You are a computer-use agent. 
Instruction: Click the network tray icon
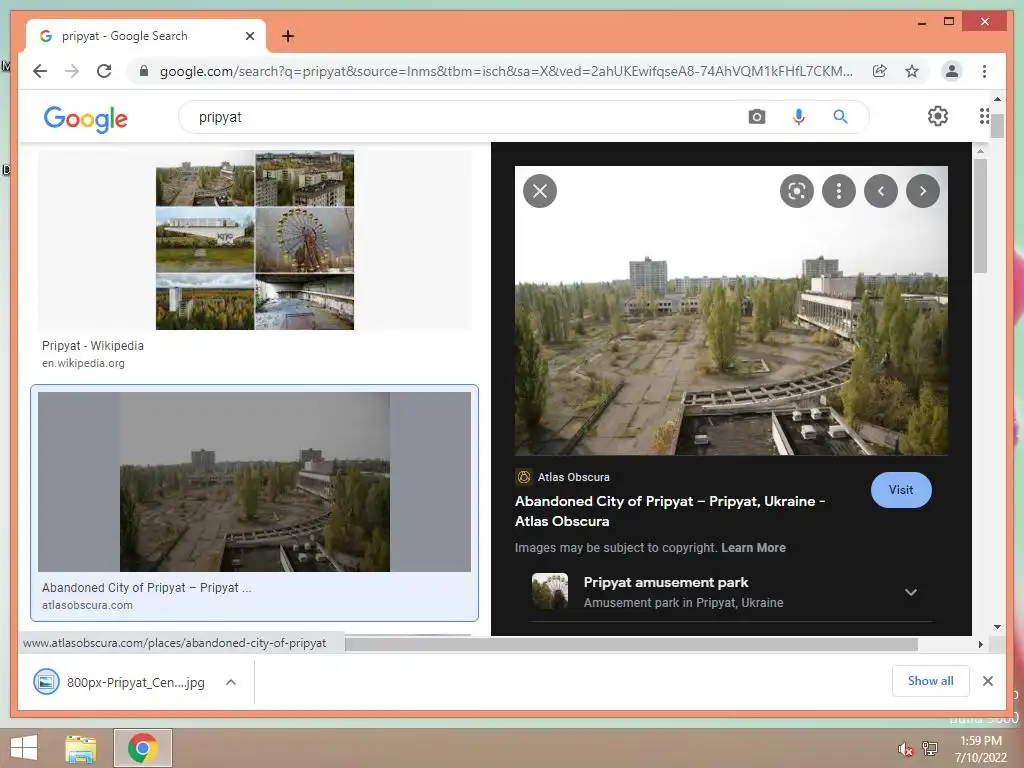point(930,749)
